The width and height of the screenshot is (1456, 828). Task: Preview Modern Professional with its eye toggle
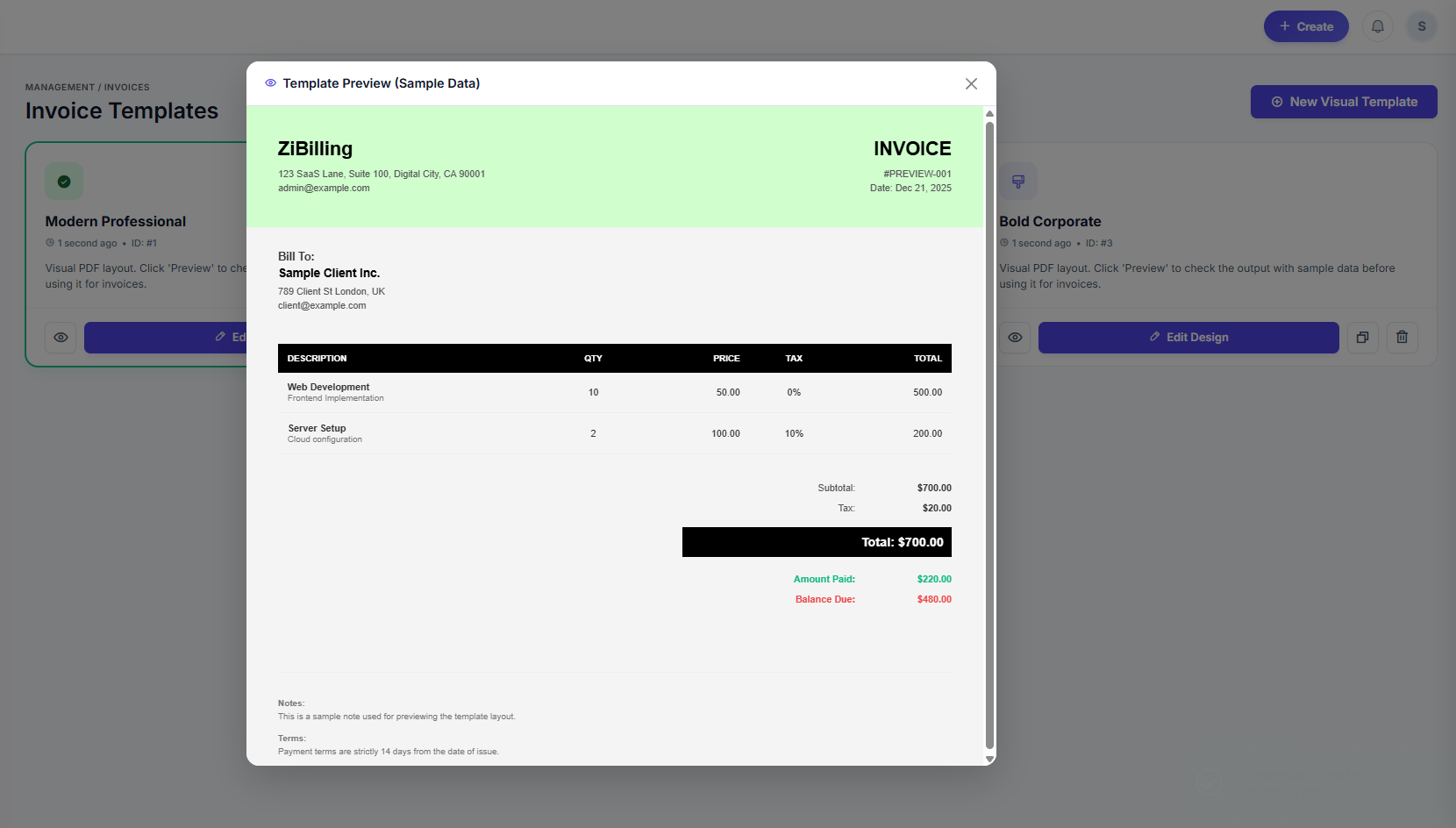61,338
